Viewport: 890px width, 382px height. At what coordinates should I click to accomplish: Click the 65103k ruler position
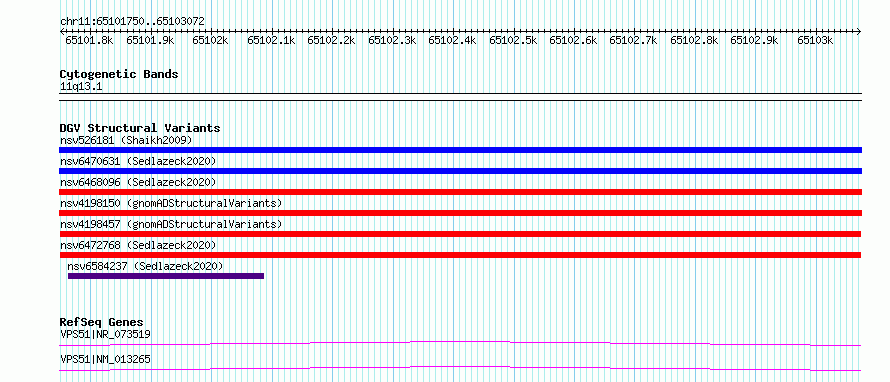pos(815,40)
